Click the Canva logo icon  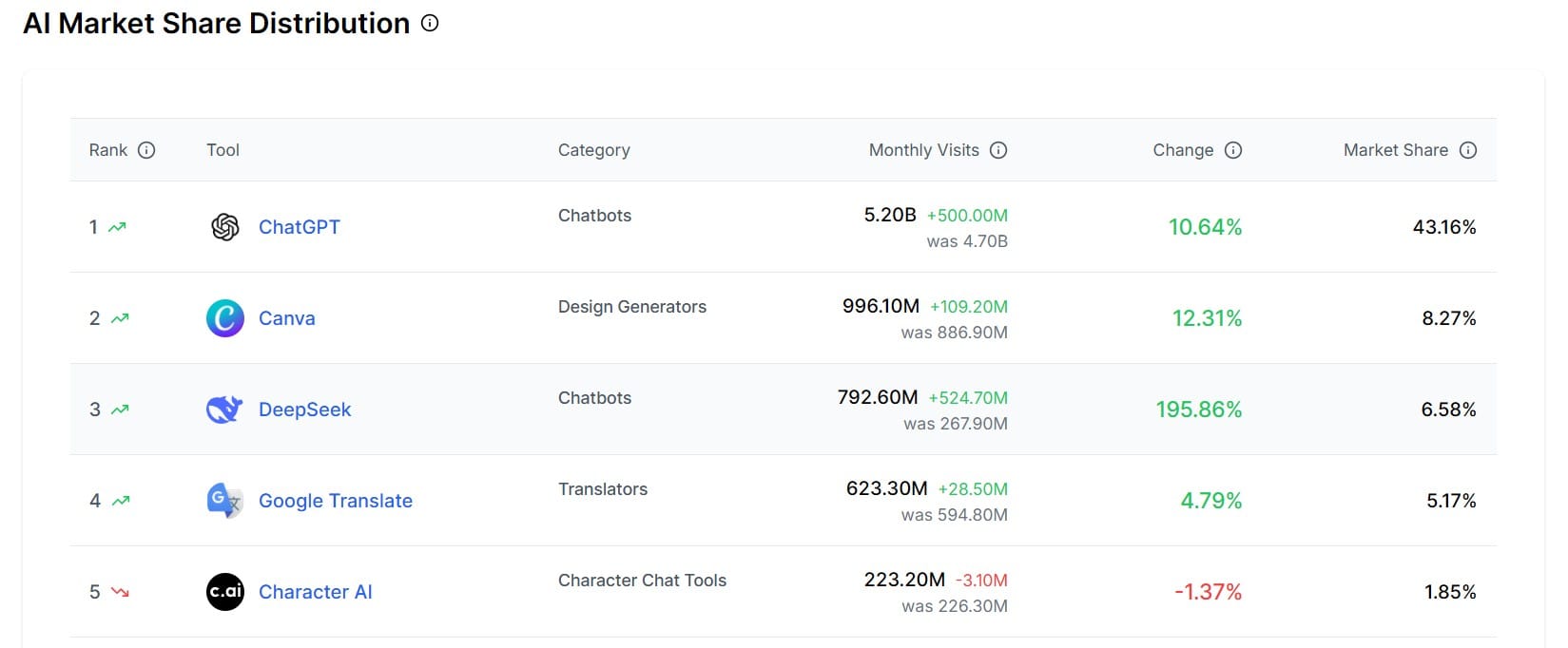[225, 318]
